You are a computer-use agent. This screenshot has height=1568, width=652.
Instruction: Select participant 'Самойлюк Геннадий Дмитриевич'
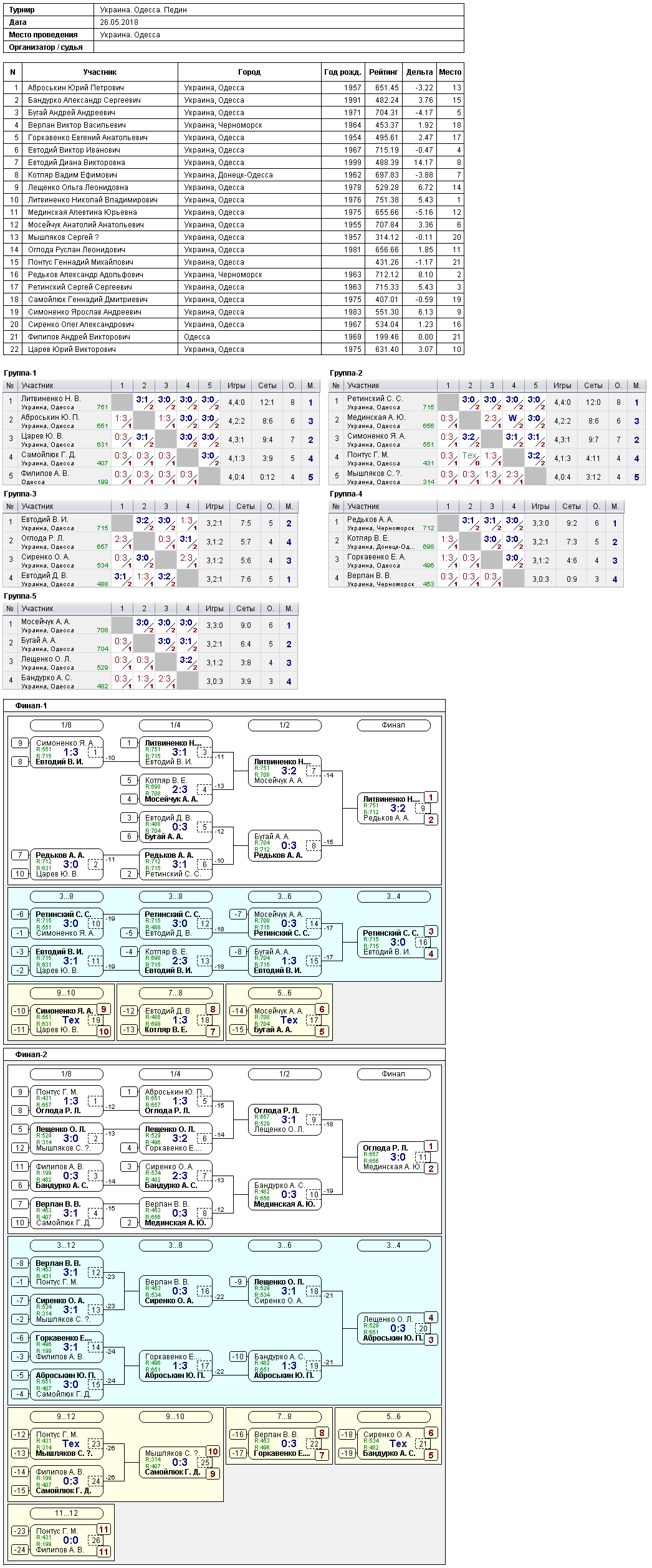point(88,300)
